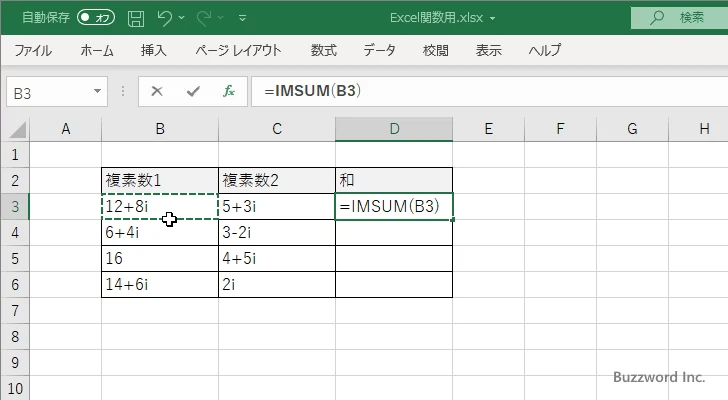Click the formula bar with =IMSUM(B3)
728x400 pixels.
click(x=489, y=91)
